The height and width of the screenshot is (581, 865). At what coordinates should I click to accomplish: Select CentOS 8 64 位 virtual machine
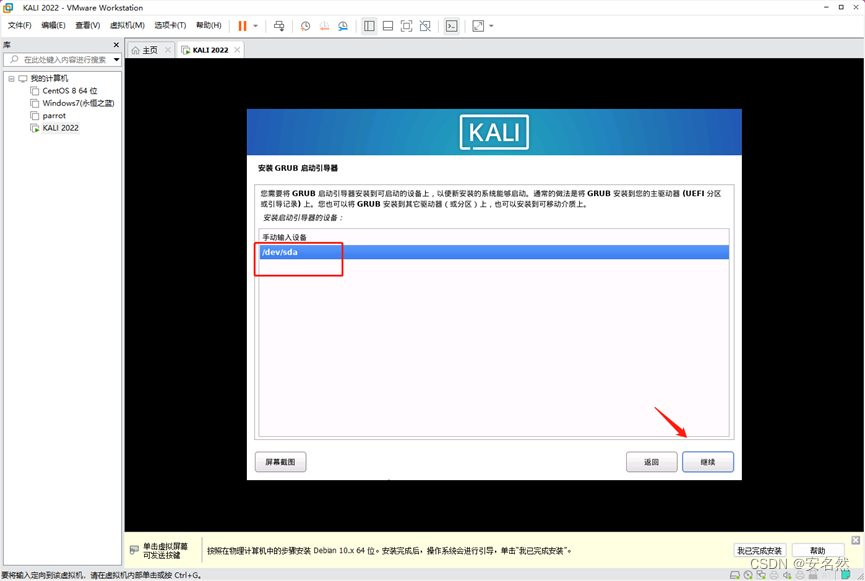coord(70,90)
